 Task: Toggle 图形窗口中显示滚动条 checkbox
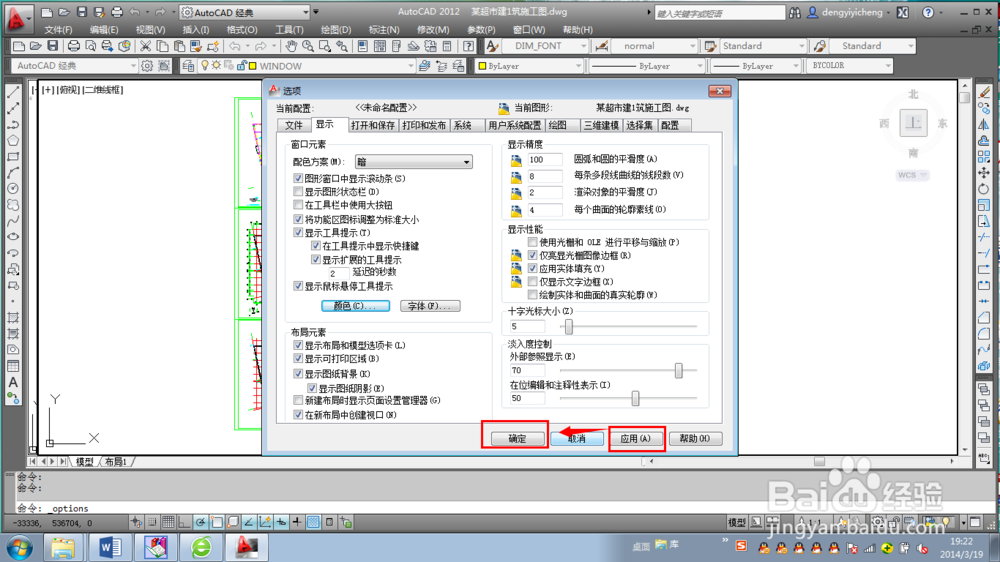click(x=298, y=179)
